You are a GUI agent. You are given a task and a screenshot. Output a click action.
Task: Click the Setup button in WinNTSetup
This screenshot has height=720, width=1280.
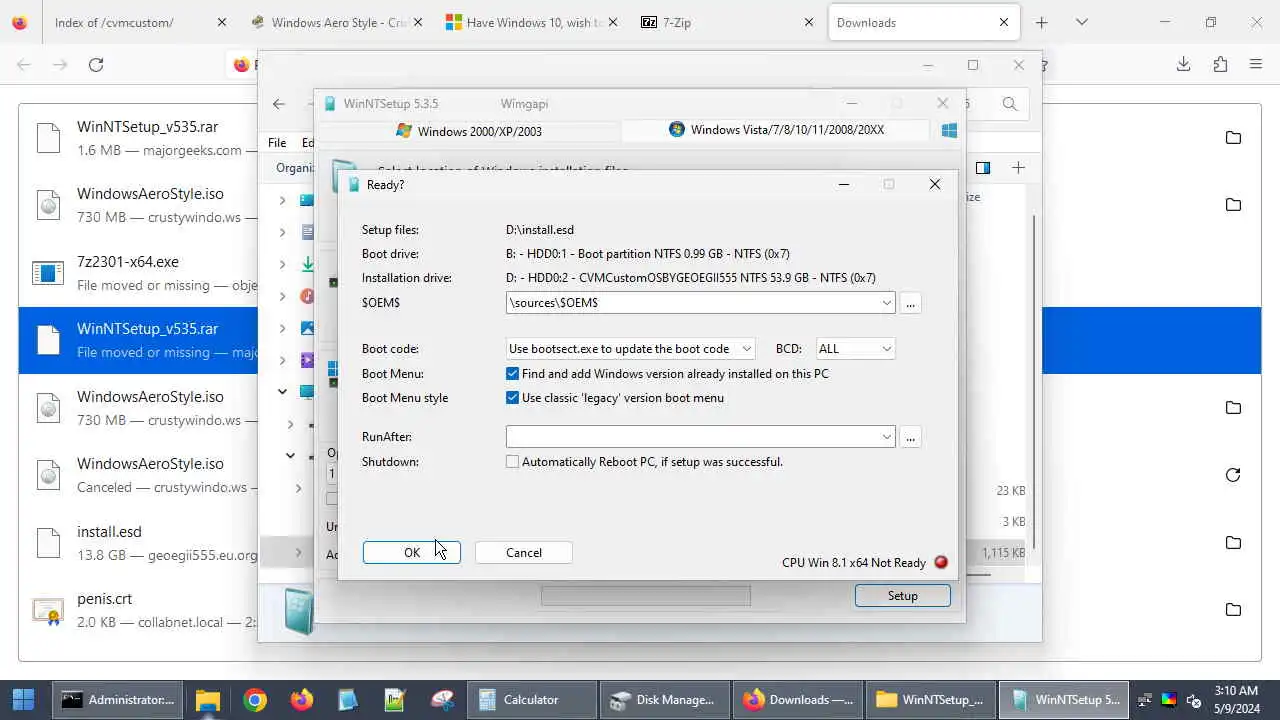tap(902, 596)
